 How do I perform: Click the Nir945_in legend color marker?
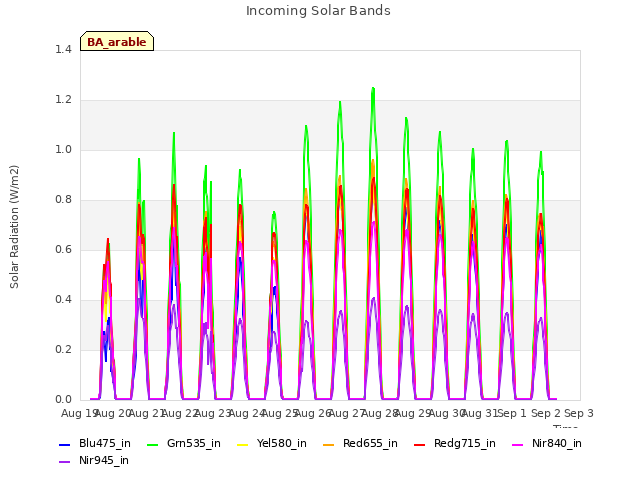(64, 462)
